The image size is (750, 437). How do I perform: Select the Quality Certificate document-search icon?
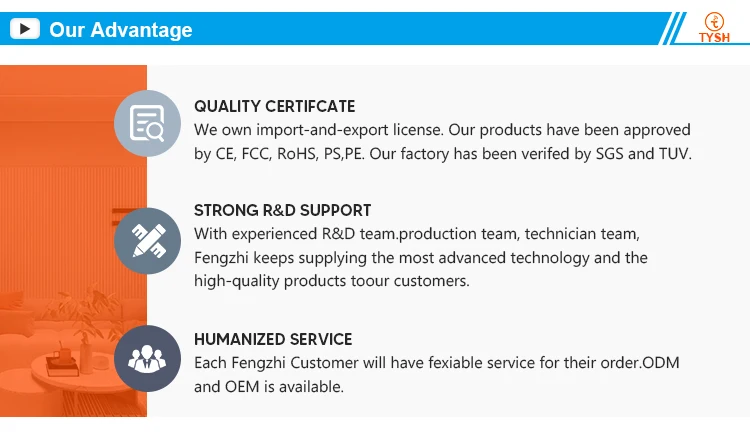147,123
